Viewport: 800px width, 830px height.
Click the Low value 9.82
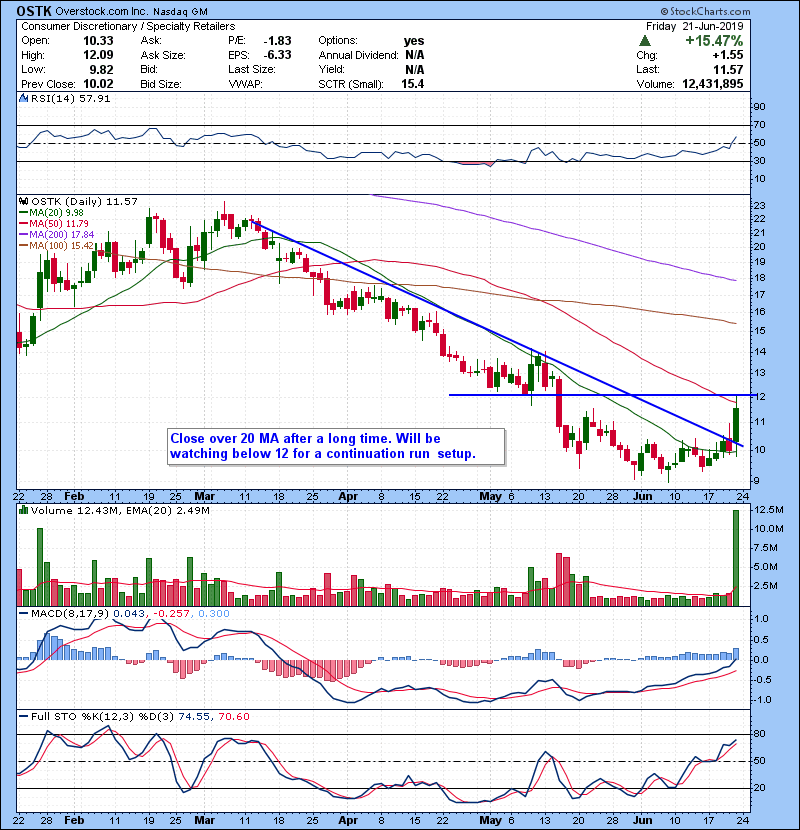pyautogui.click(x=101, y=69)
